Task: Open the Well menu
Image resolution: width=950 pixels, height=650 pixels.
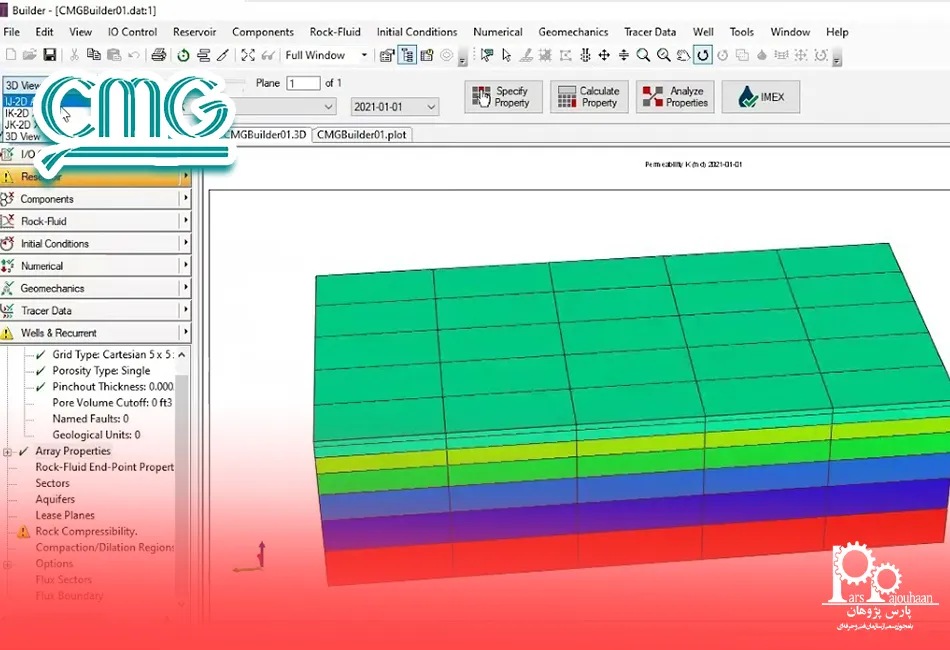Action: (x=703, y=32)
